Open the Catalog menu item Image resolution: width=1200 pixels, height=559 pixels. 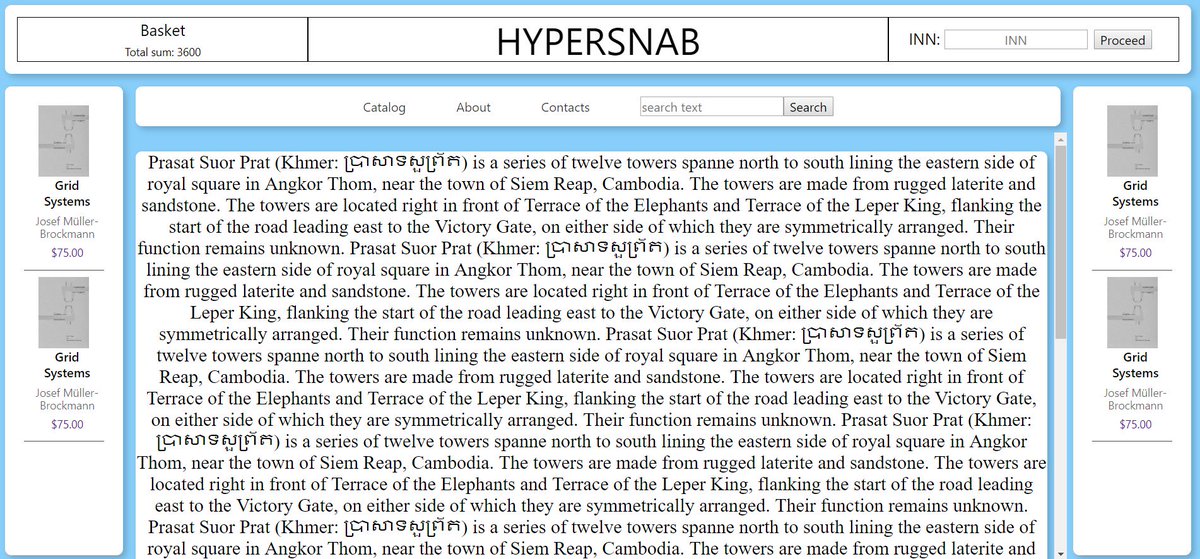(x=384, y=107)
